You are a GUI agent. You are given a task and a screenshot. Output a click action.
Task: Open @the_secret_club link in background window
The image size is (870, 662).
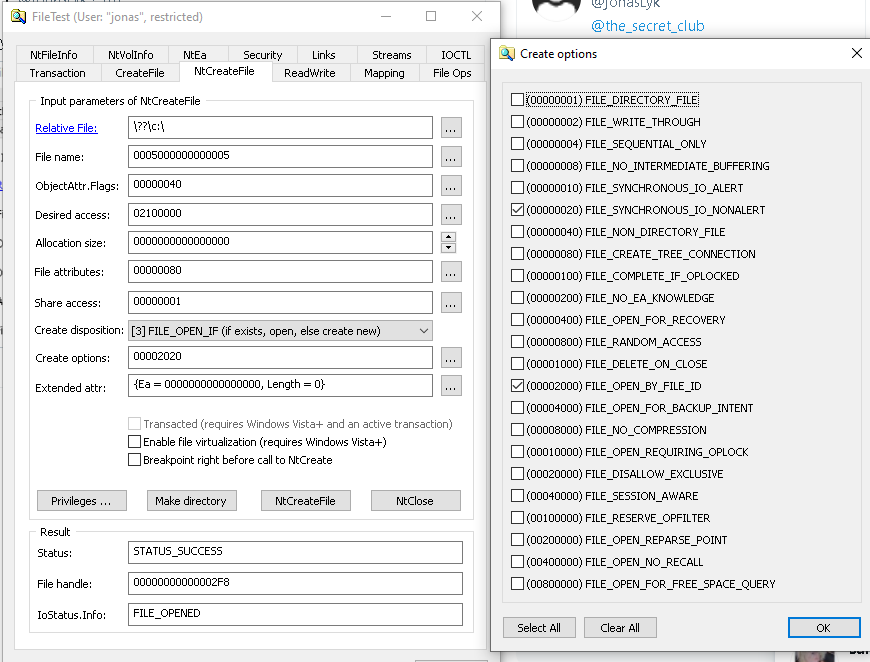[x=648, y=26]
